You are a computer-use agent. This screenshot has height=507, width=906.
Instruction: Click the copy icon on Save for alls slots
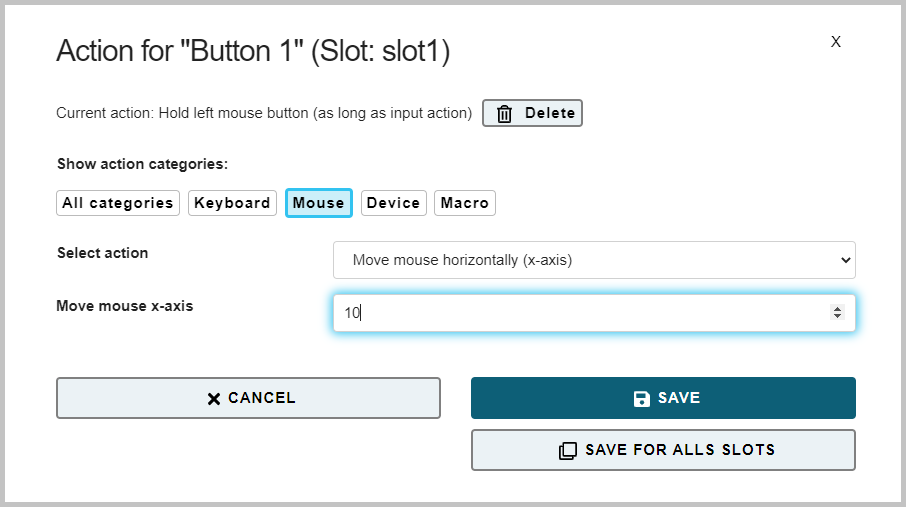[567, 450]
